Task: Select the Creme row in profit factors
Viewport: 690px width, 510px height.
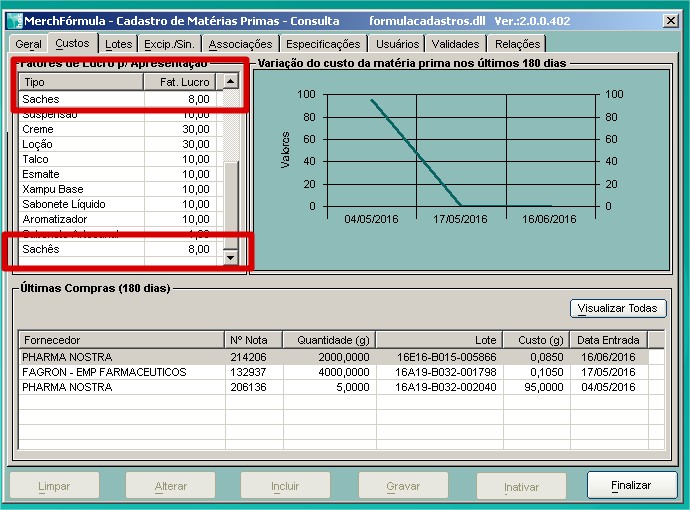Action: click(x=80, y=129)
